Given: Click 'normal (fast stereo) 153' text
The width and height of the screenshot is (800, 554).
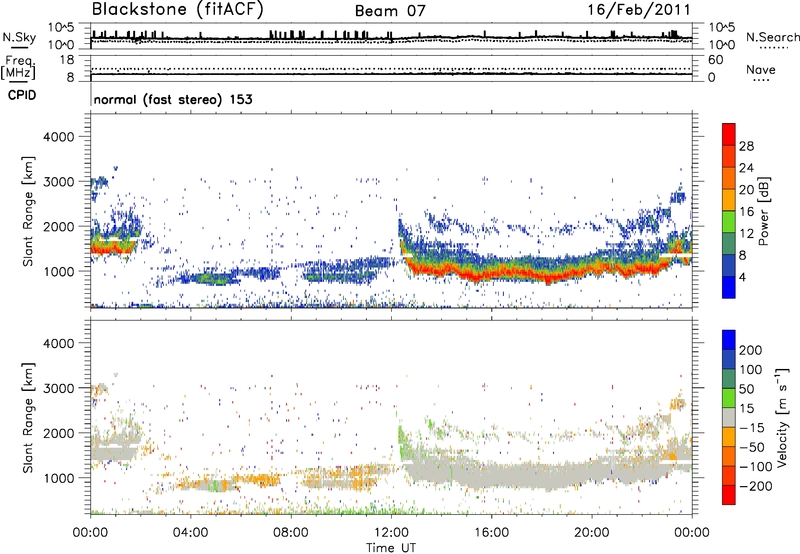Looking at the screenshot, I should pos(173,99).
